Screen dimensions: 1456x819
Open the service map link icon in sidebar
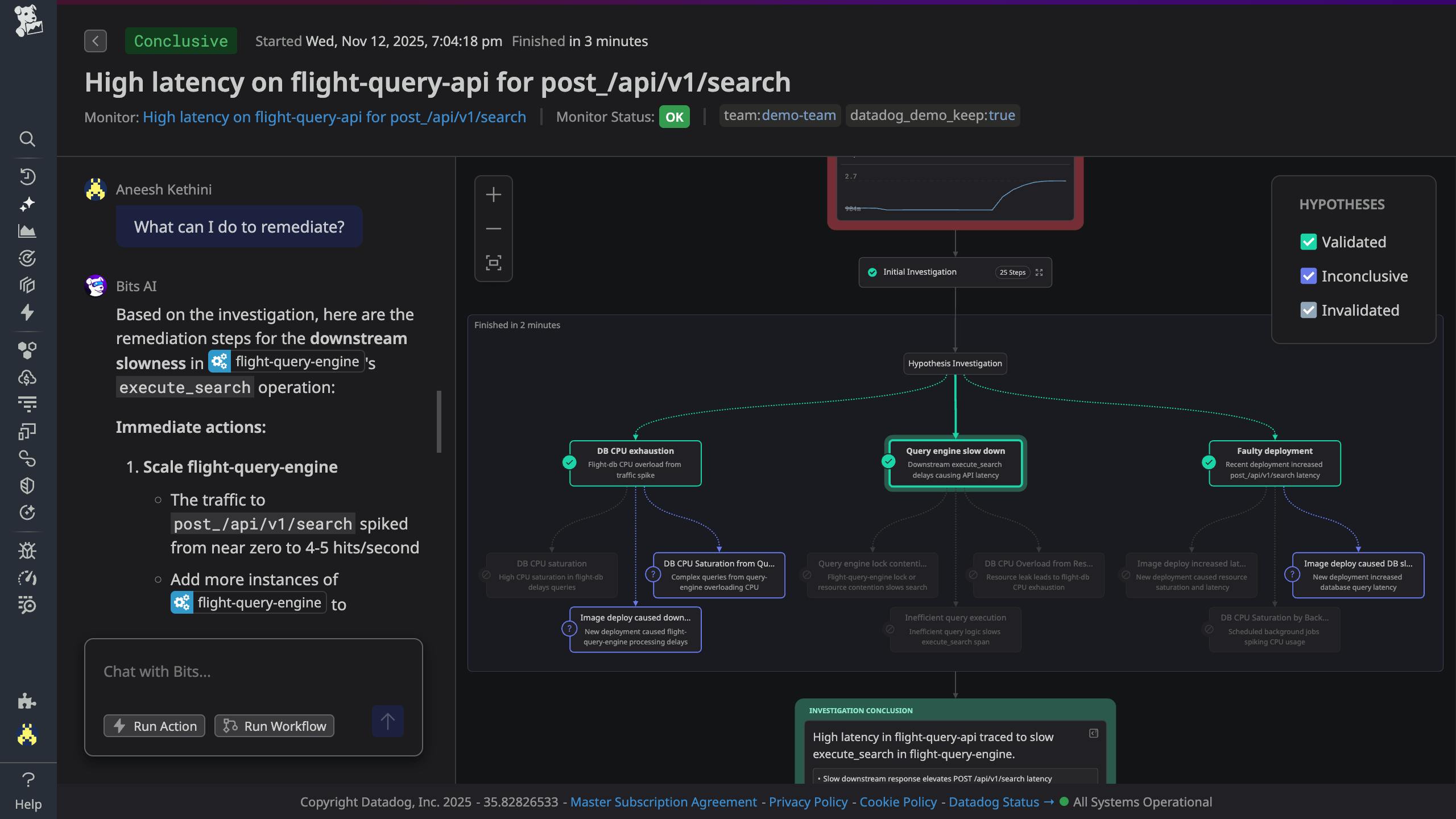pyautogui.click(x=27, y=459)
